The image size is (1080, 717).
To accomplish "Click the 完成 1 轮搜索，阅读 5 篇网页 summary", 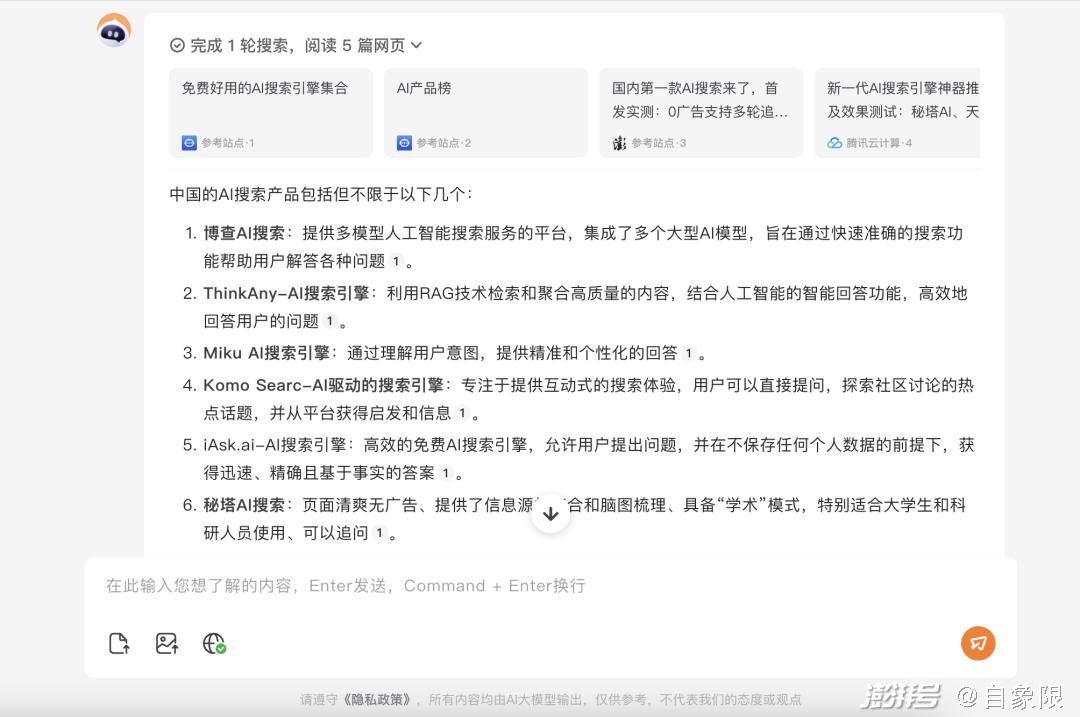I will coord(296,45).
